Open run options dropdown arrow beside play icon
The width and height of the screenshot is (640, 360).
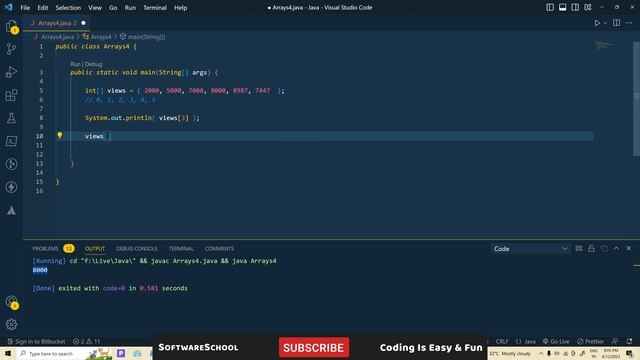[x=605, y=23]
